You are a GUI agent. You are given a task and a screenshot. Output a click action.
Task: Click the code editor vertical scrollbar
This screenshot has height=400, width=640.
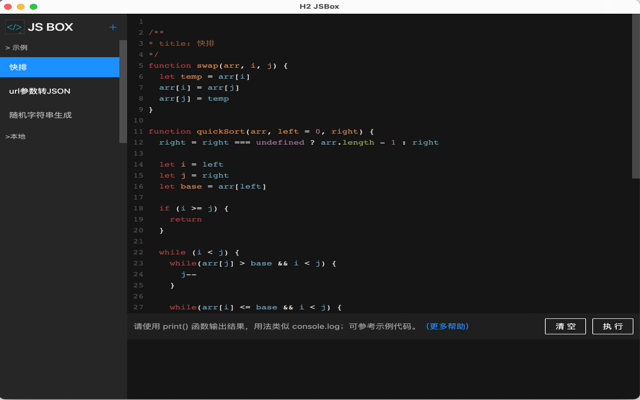point(636,97)
